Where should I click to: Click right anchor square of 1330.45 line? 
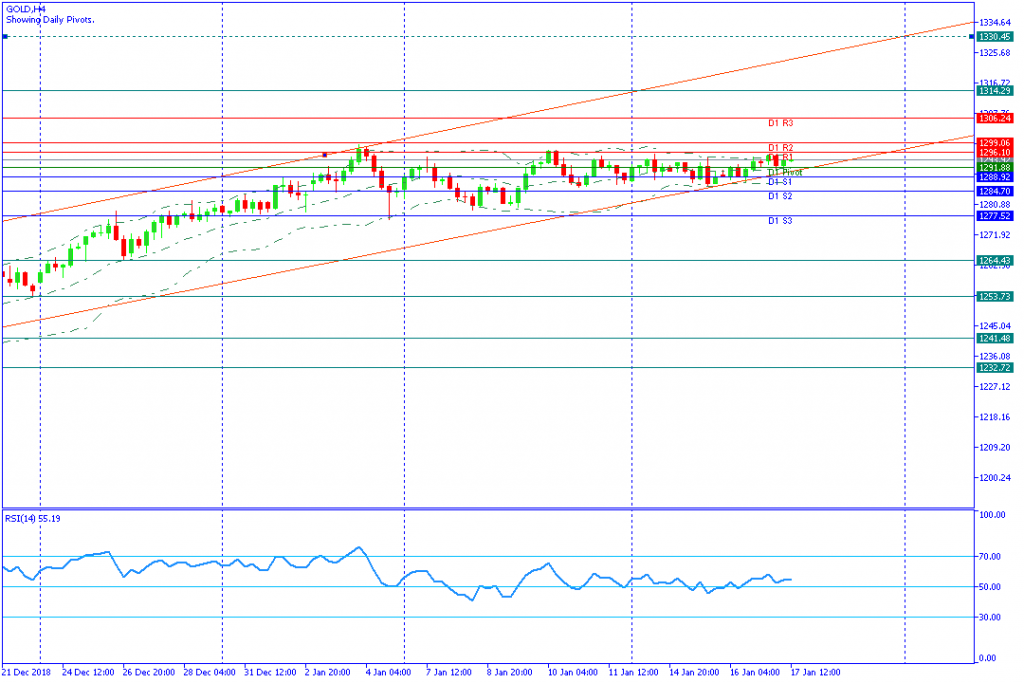(x=972, y=37)
